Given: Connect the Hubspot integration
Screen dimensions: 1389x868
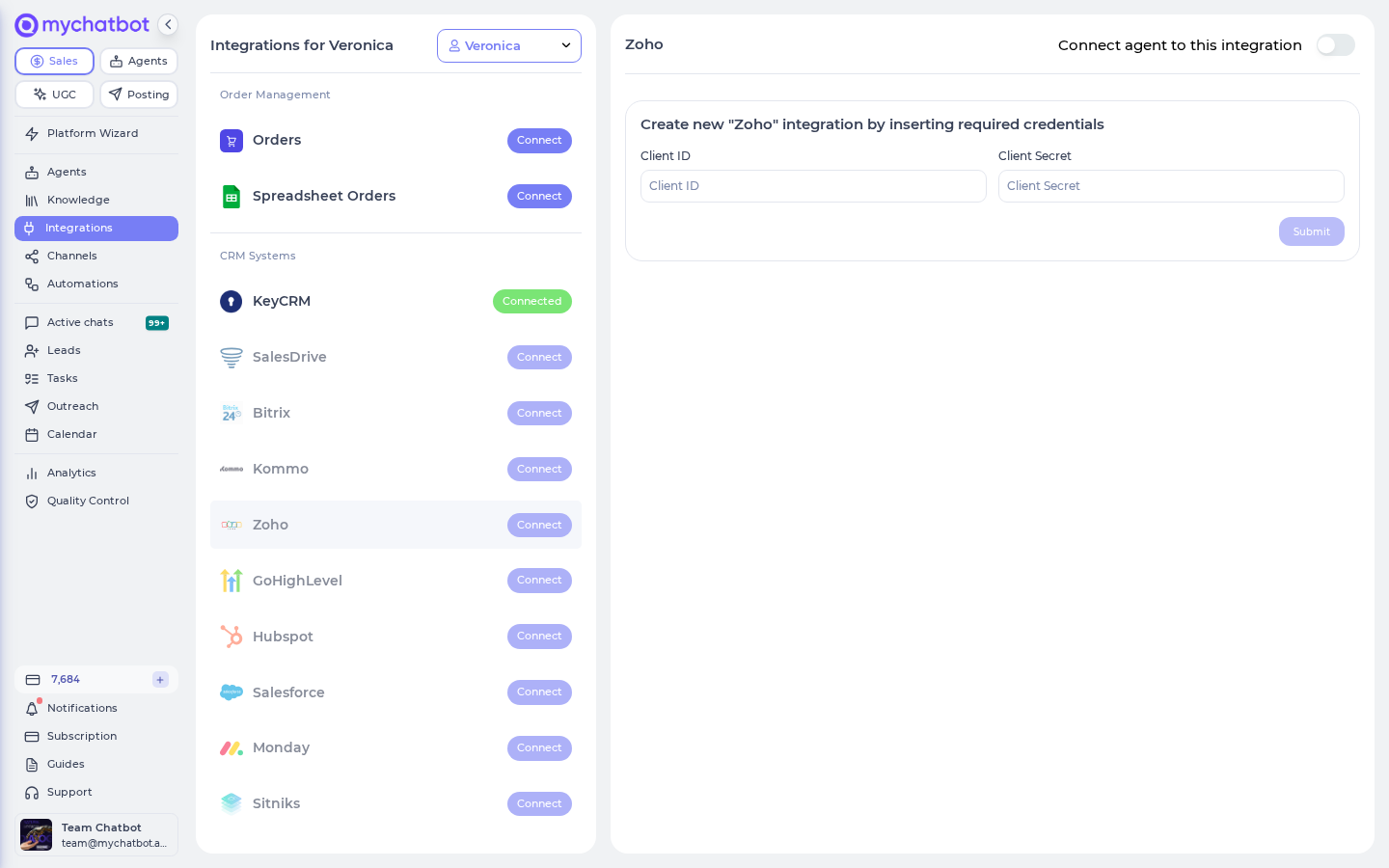Looking at the screenshot, I should pyautogui.click(x=539, y=637).
